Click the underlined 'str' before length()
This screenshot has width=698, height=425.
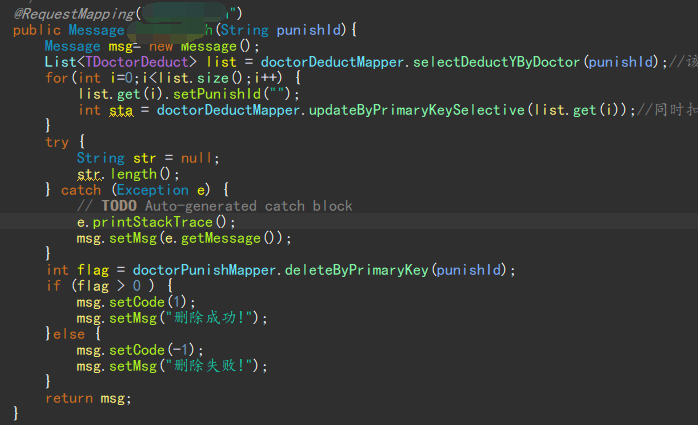pyautogui.click(x=89, y=174)
